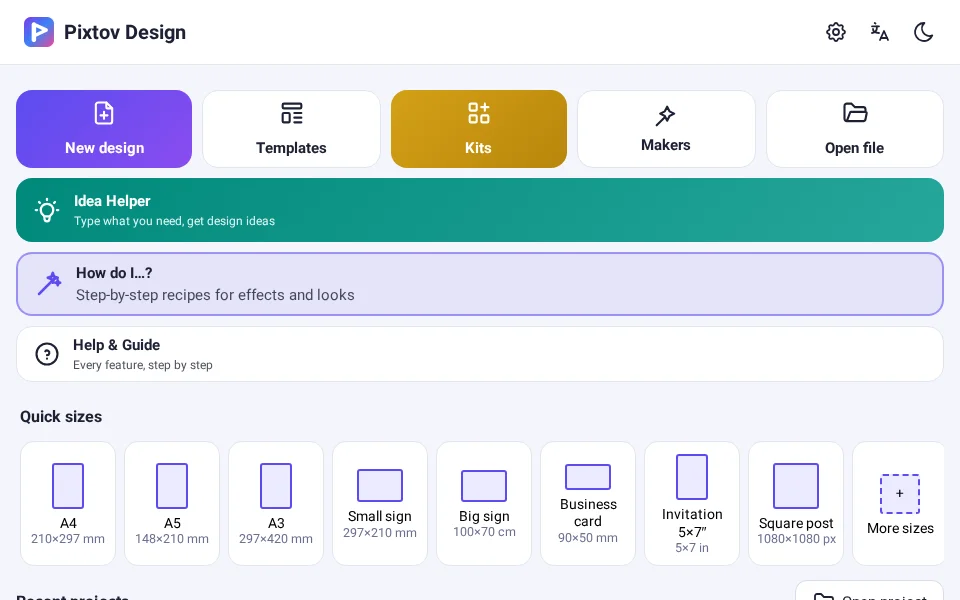Open More sizes options
This screenshot has height=600, width=960.
pos(899,503)
